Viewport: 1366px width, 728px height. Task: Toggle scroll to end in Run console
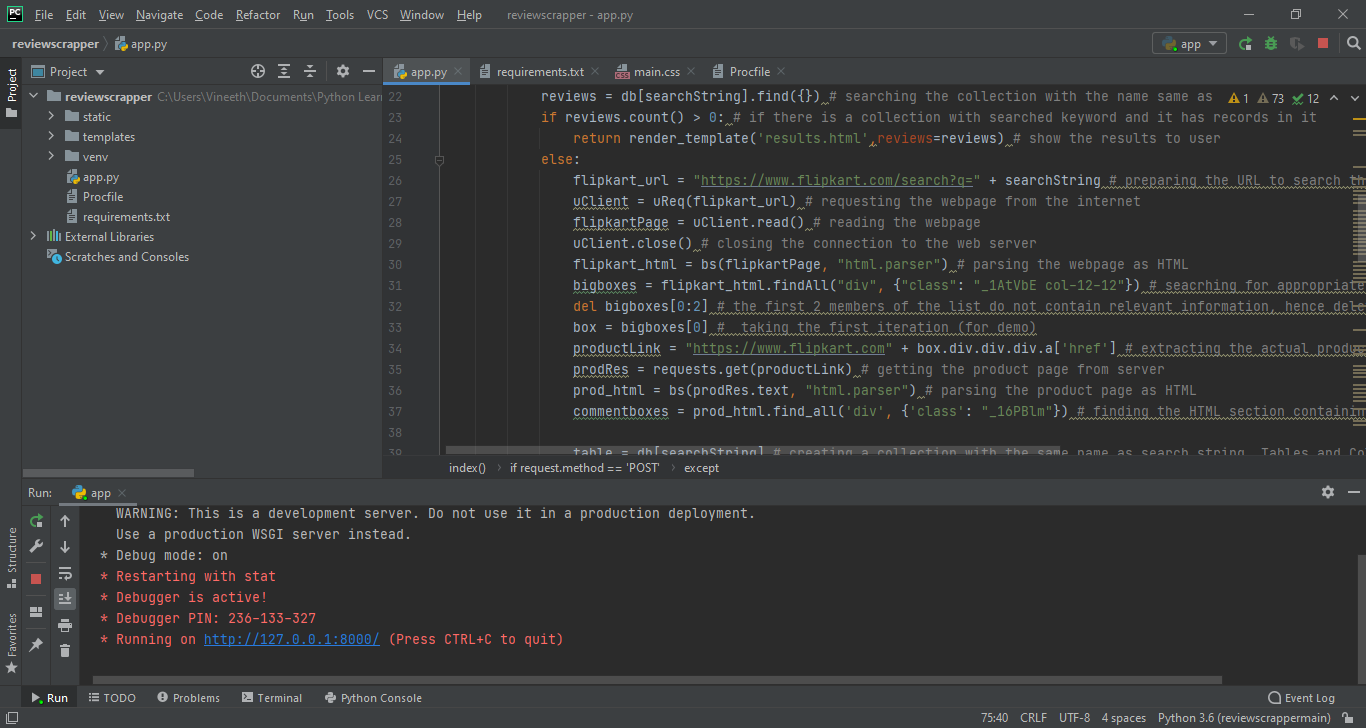click(x=65, y=598)
